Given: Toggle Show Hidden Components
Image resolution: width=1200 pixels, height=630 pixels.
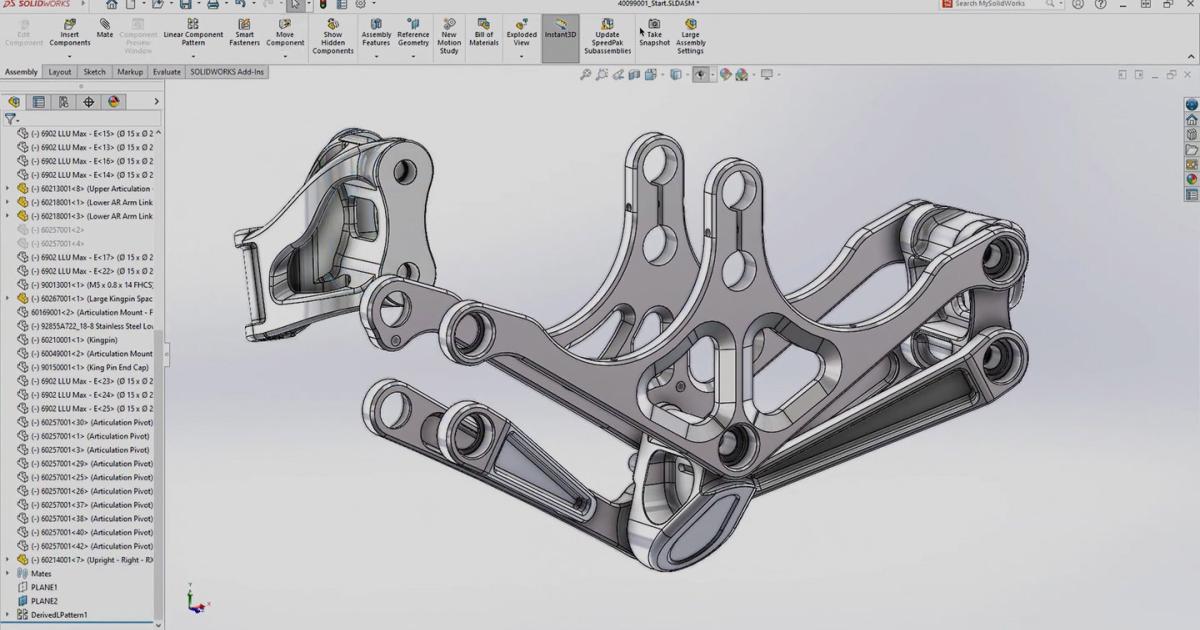Looking at the screenshot, I should click(x=332, y=32).
